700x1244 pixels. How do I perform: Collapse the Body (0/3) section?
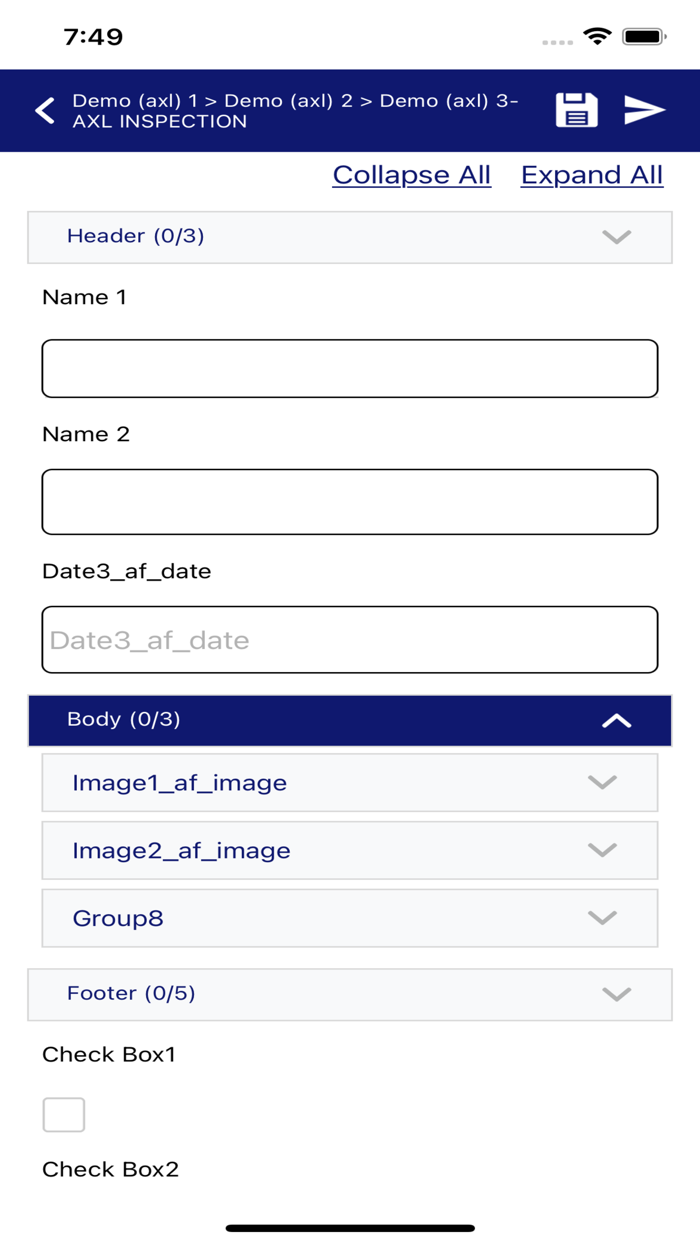349,720
